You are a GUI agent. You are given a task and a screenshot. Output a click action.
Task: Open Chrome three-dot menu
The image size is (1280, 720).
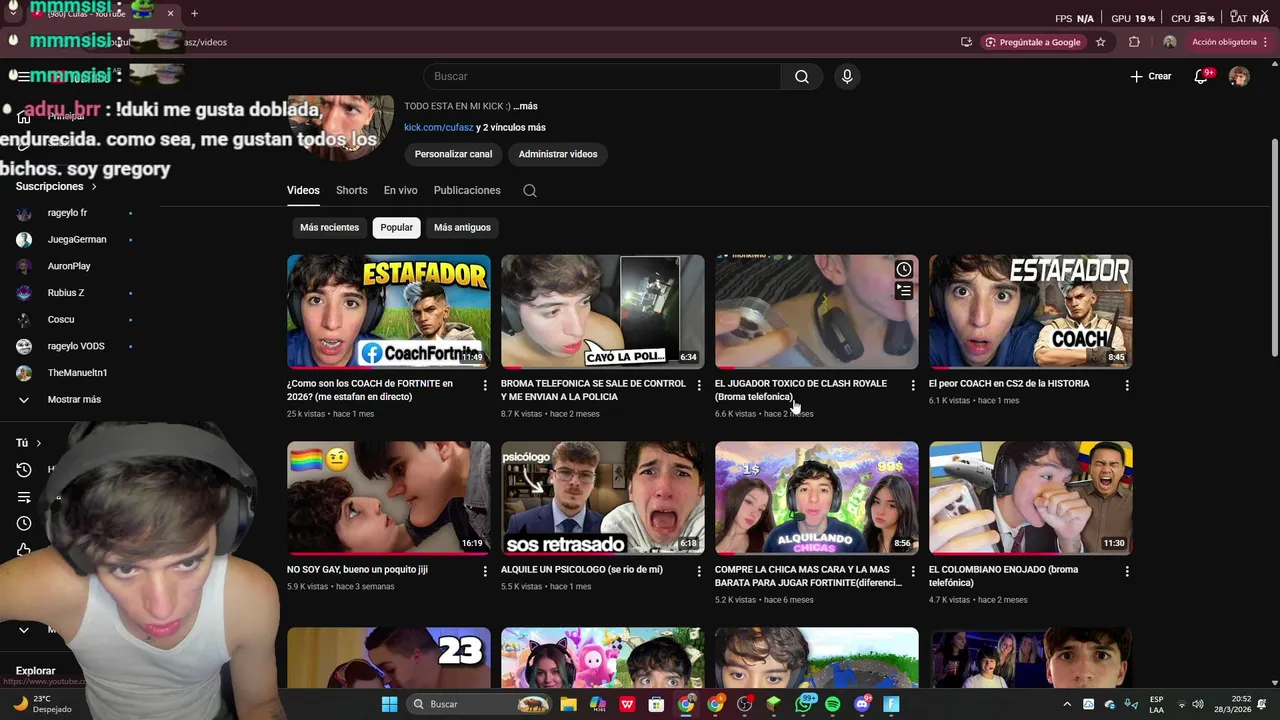pos(1267,42)
